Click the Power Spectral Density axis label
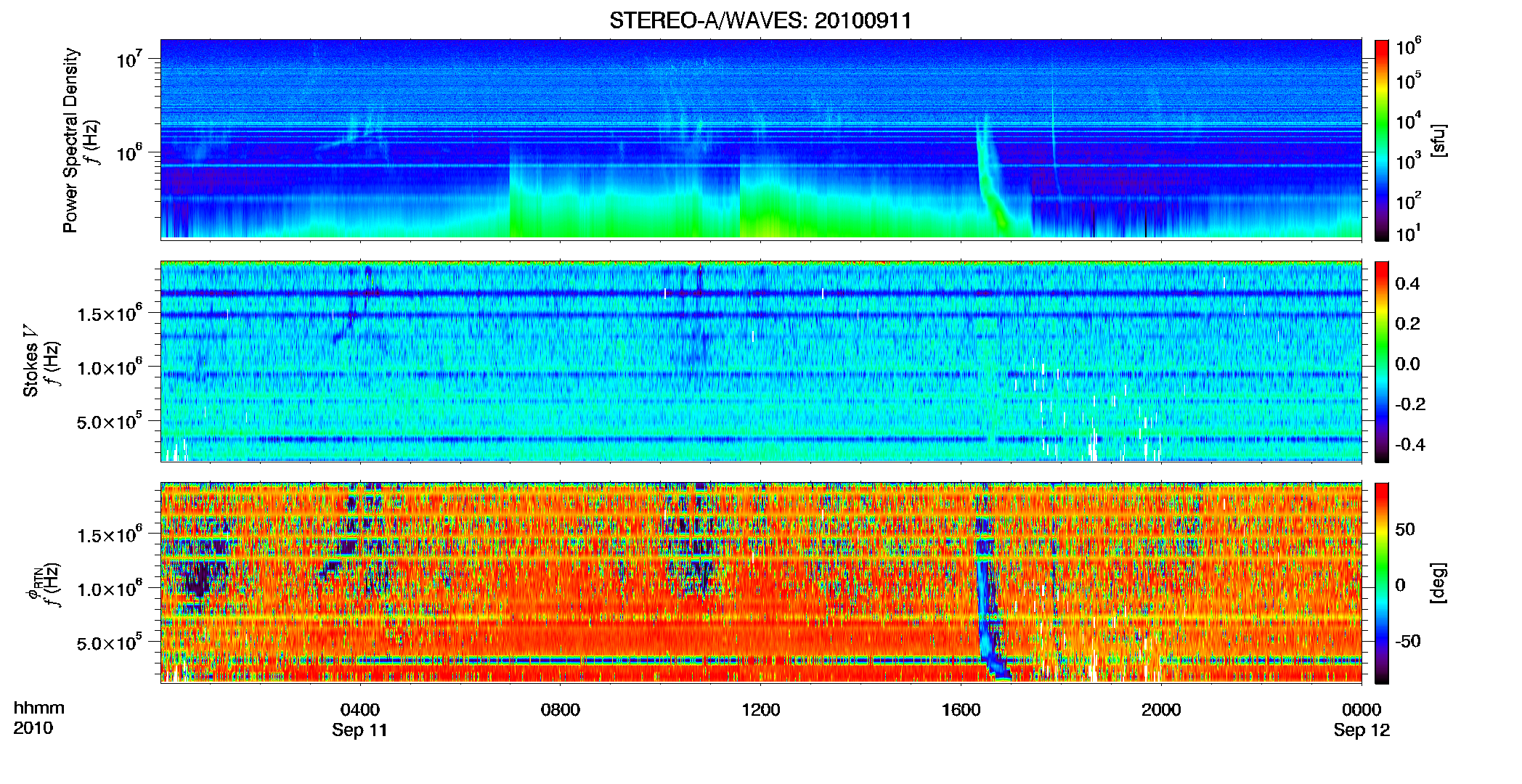 coord(70,140)
